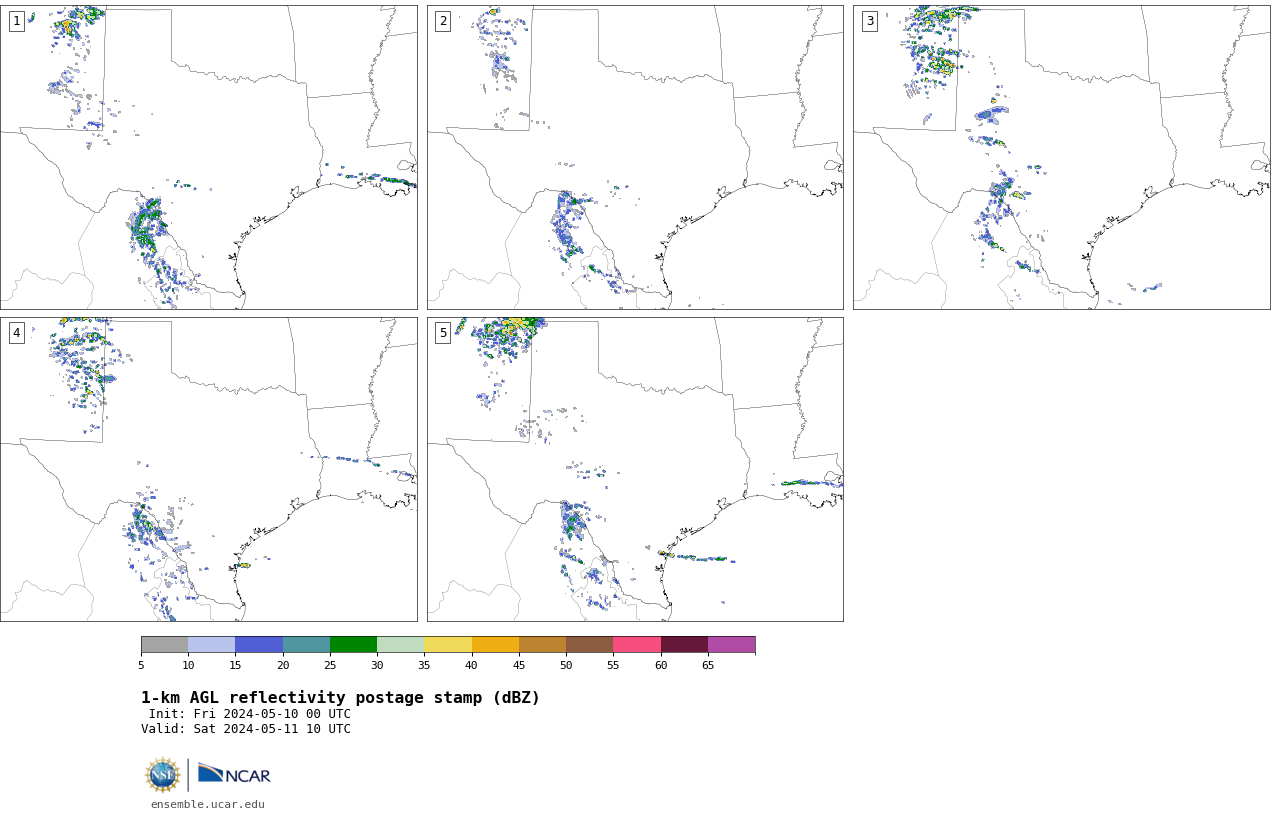
Task: Click the NCAR logo
Action: 234,775
